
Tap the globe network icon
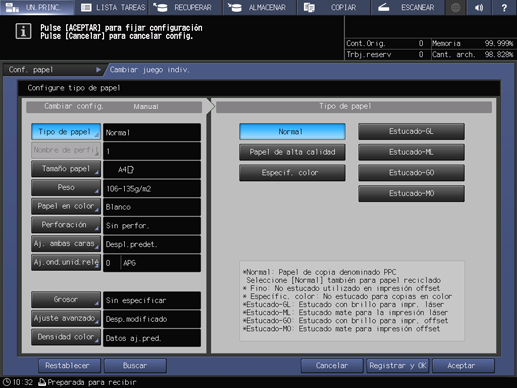coord(456,7)
